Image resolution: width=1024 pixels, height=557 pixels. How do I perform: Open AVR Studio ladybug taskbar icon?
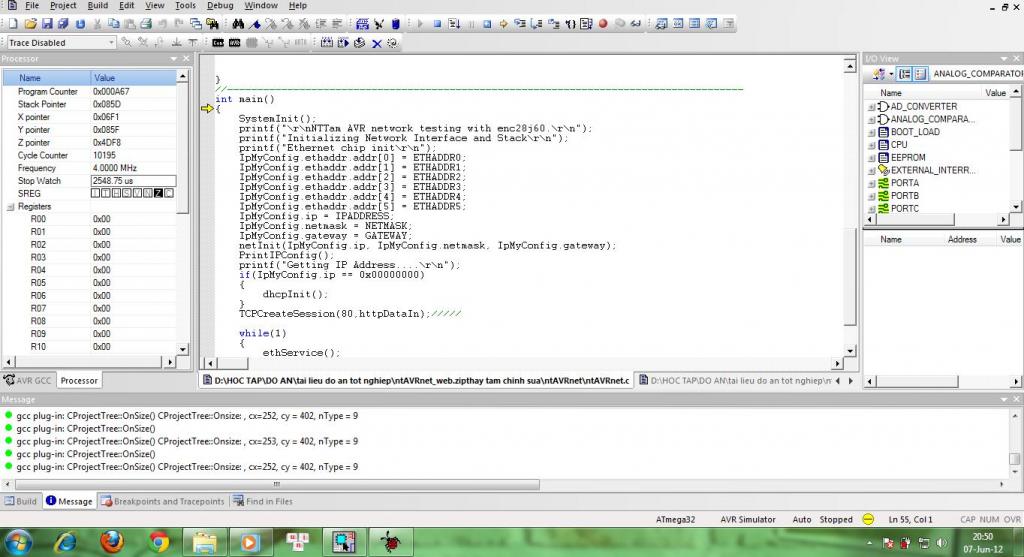[391, 542]
